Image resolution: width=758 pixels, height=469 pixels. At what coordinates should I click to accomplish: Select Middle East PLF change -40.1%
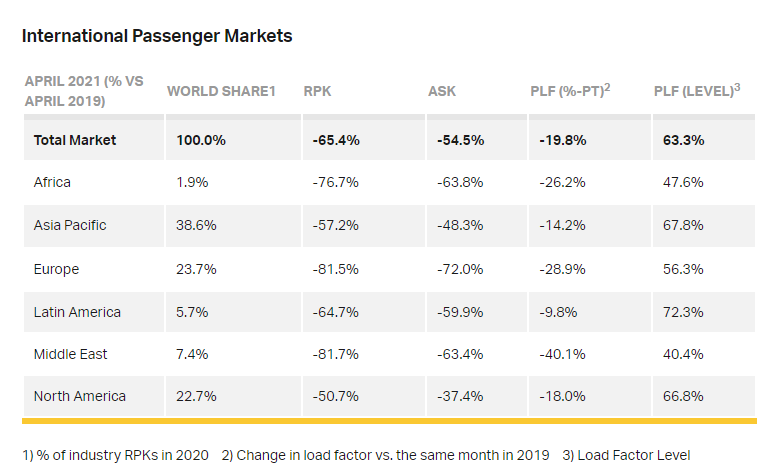point(563,354)
